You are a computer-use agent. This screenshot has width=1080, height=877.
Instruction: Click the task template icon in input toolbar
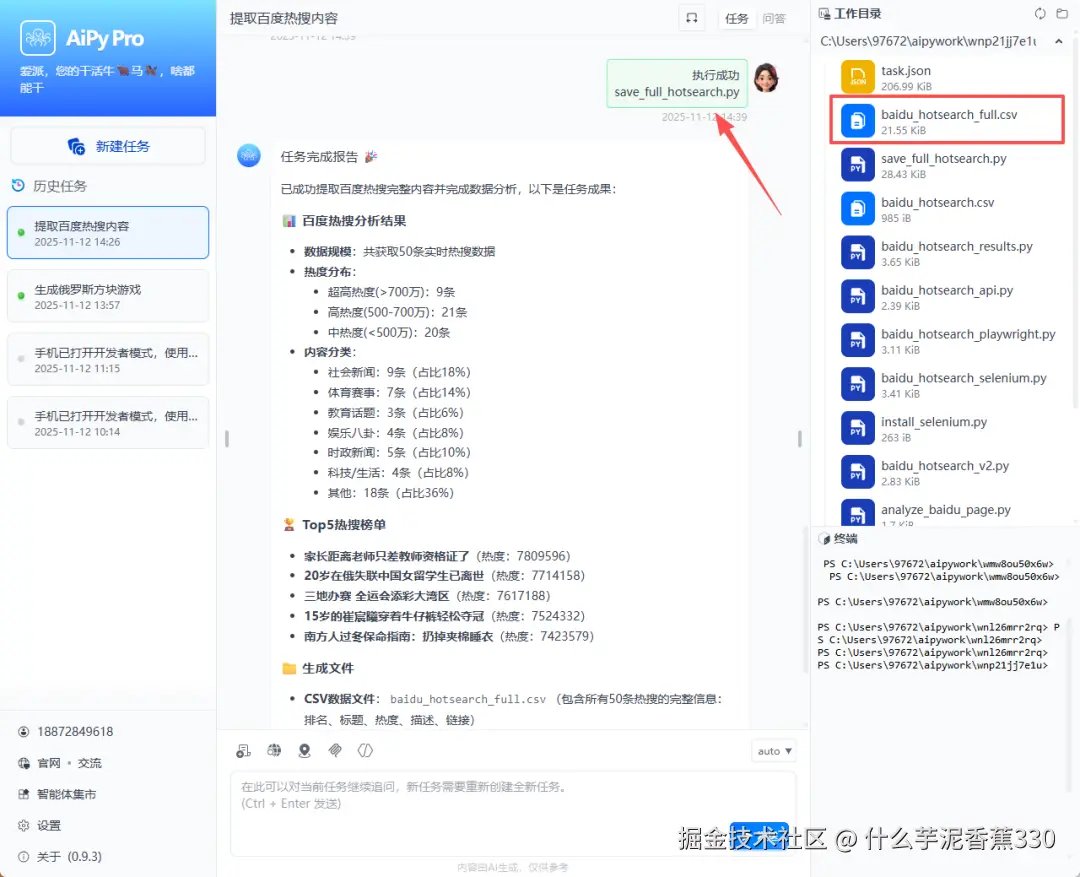243,751
